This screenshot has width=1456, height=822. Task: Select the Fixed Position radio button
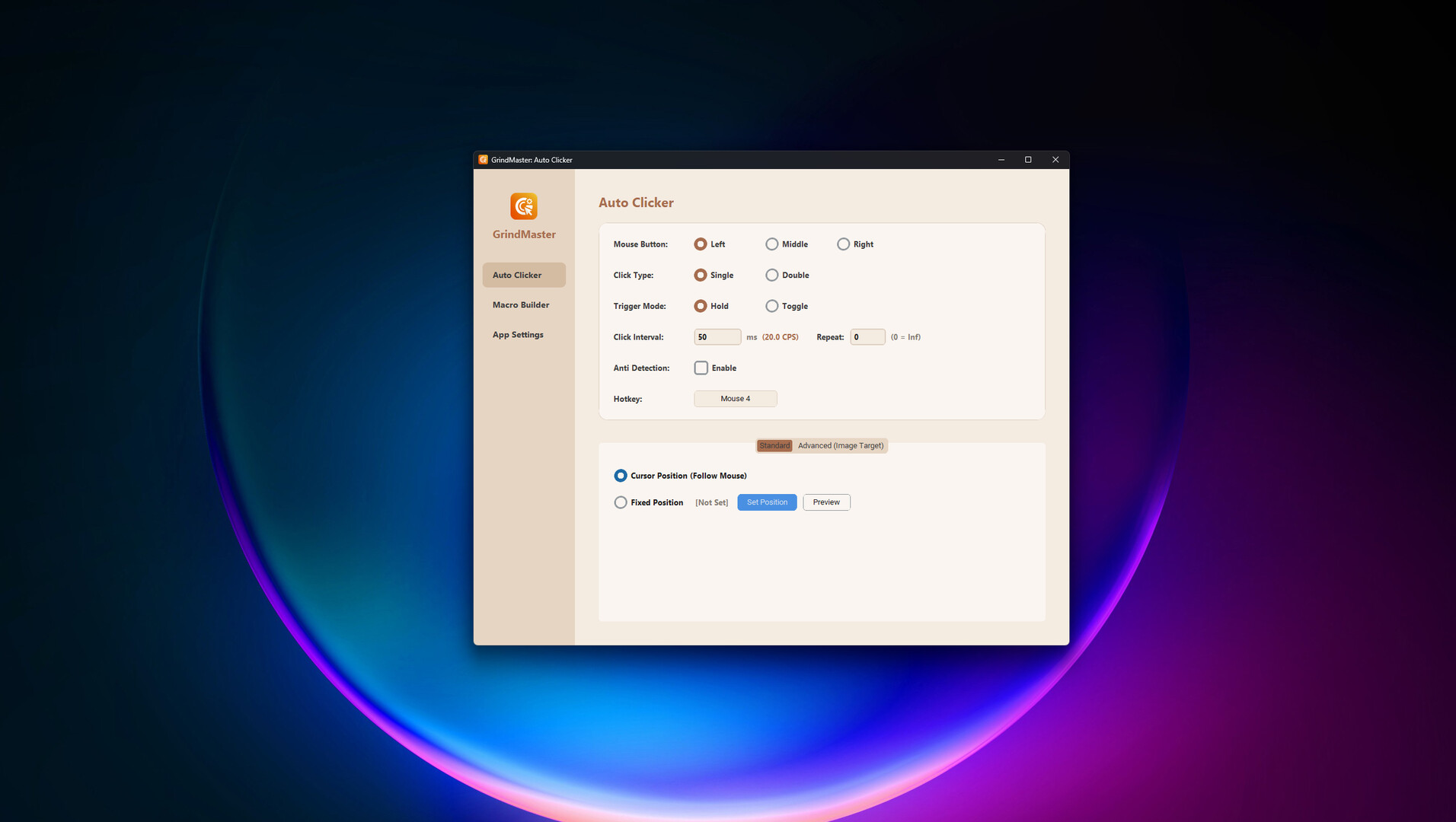click(621, 502)
